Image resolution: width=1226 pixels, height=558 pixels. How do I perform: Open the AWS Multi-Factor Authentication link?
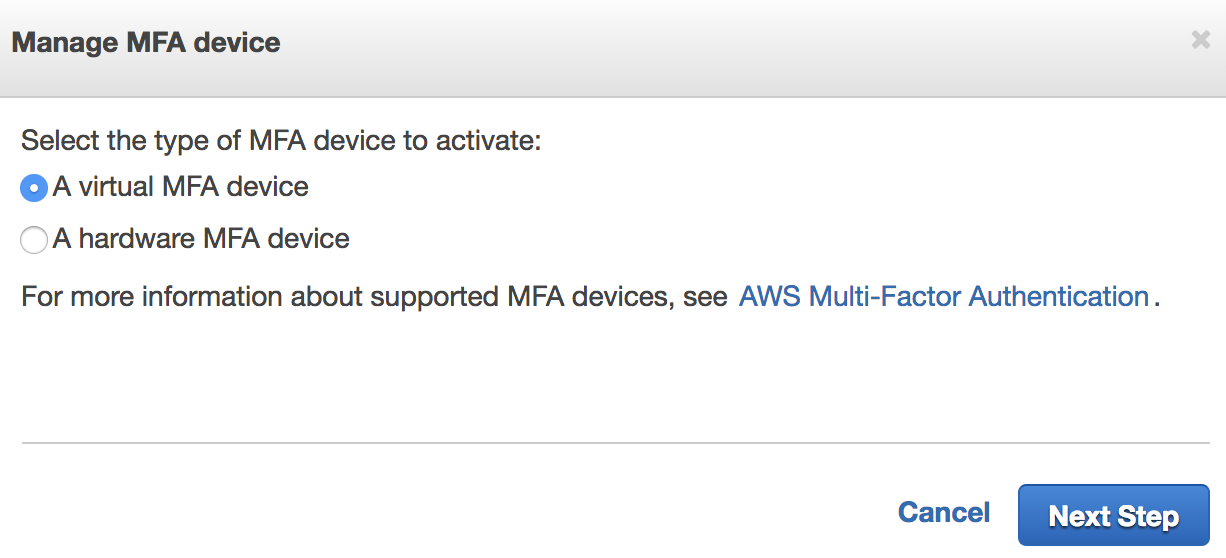[943, 297]
